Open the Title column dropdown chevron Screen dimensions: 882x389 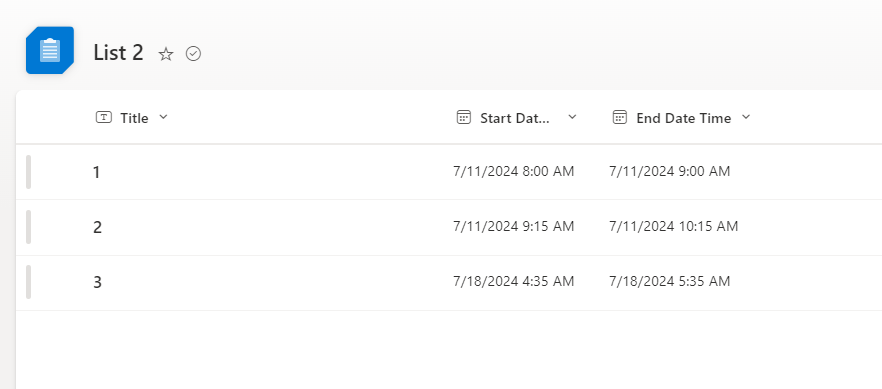coord(164,117)
